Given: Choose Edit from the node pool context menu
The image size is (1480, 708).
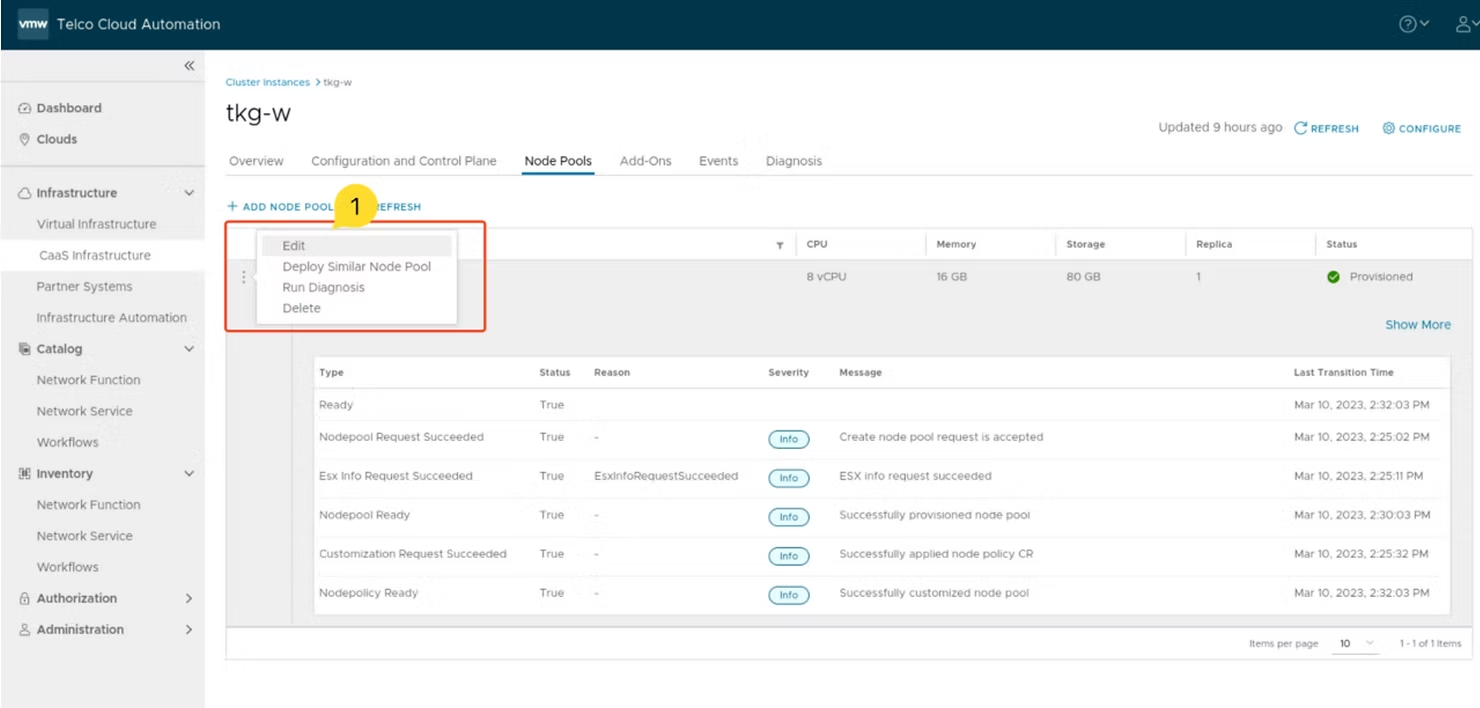Looking at the screenshot, I should [x=293, y=245].
